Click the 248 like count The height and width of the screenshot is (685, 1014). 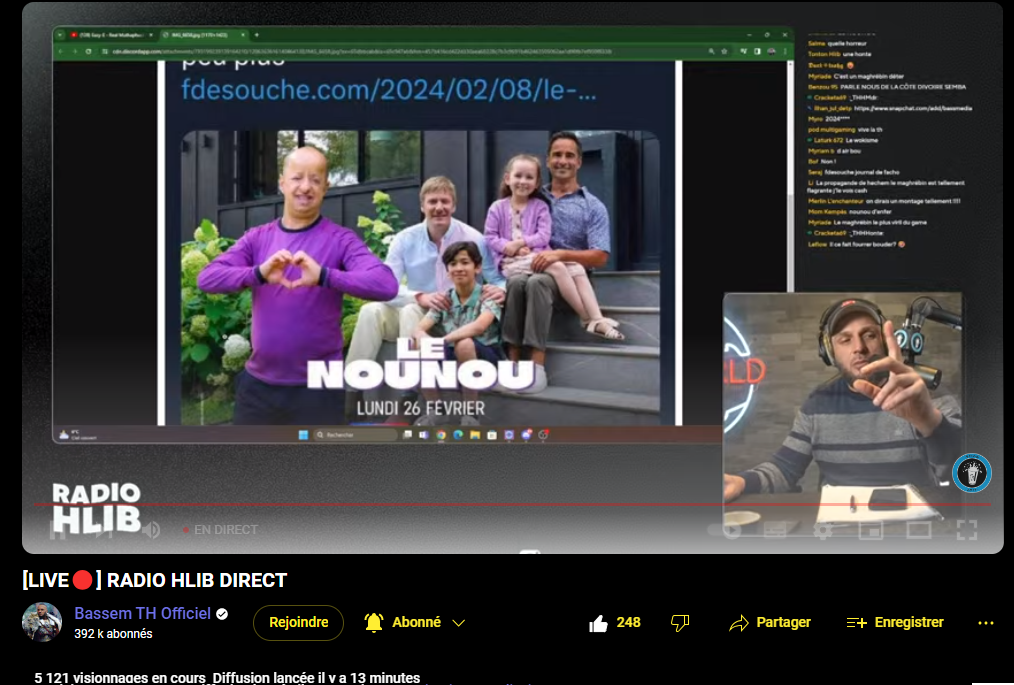(x=628, y=622)
